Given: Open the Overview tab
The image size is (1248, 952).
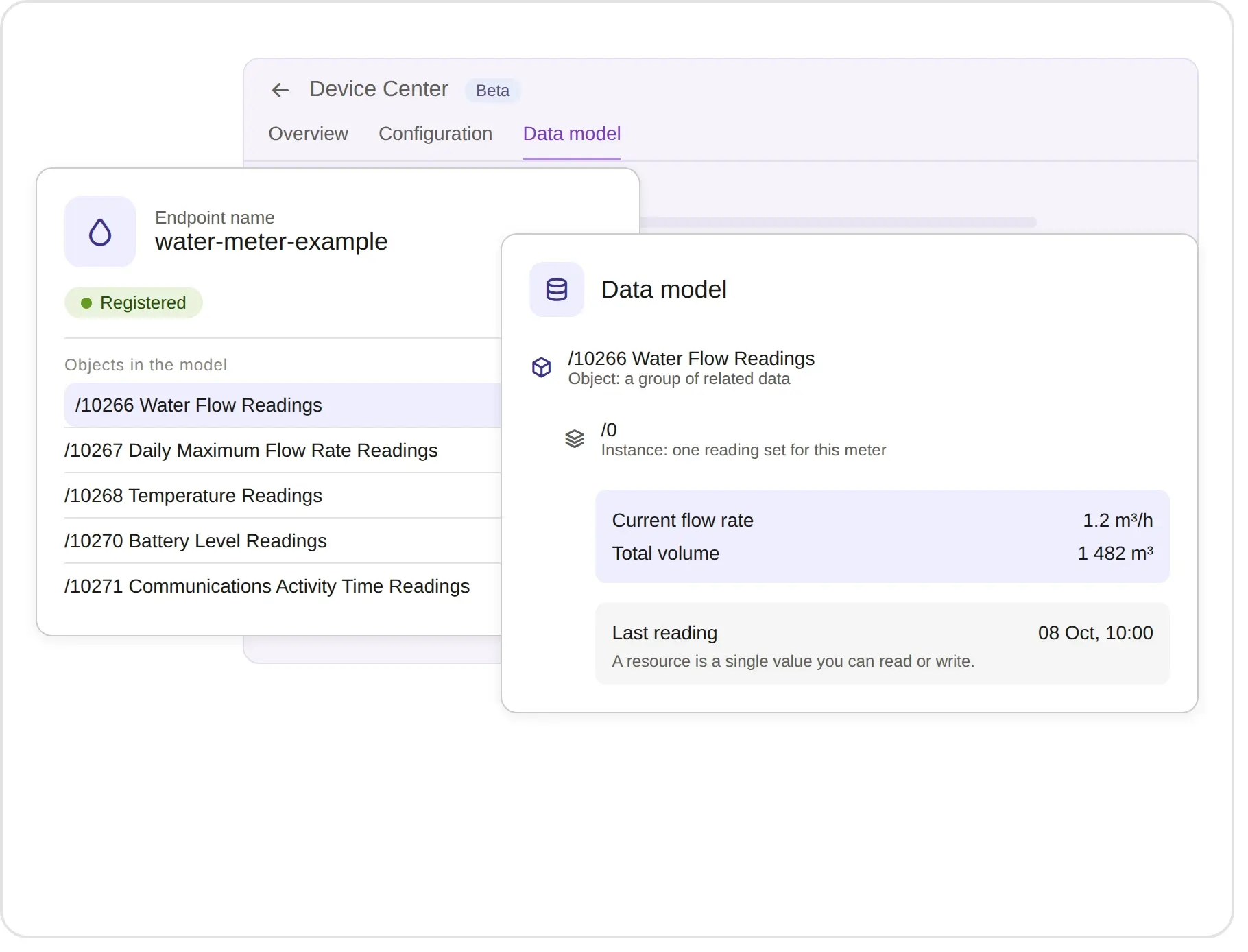Looking at the screenshot, I should pos(308,133).
